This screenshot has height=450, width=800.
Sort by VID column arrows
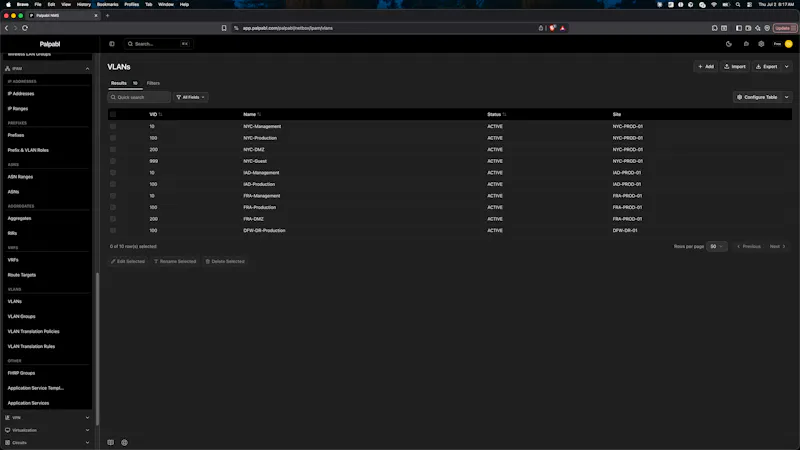[x=160, y=114]
